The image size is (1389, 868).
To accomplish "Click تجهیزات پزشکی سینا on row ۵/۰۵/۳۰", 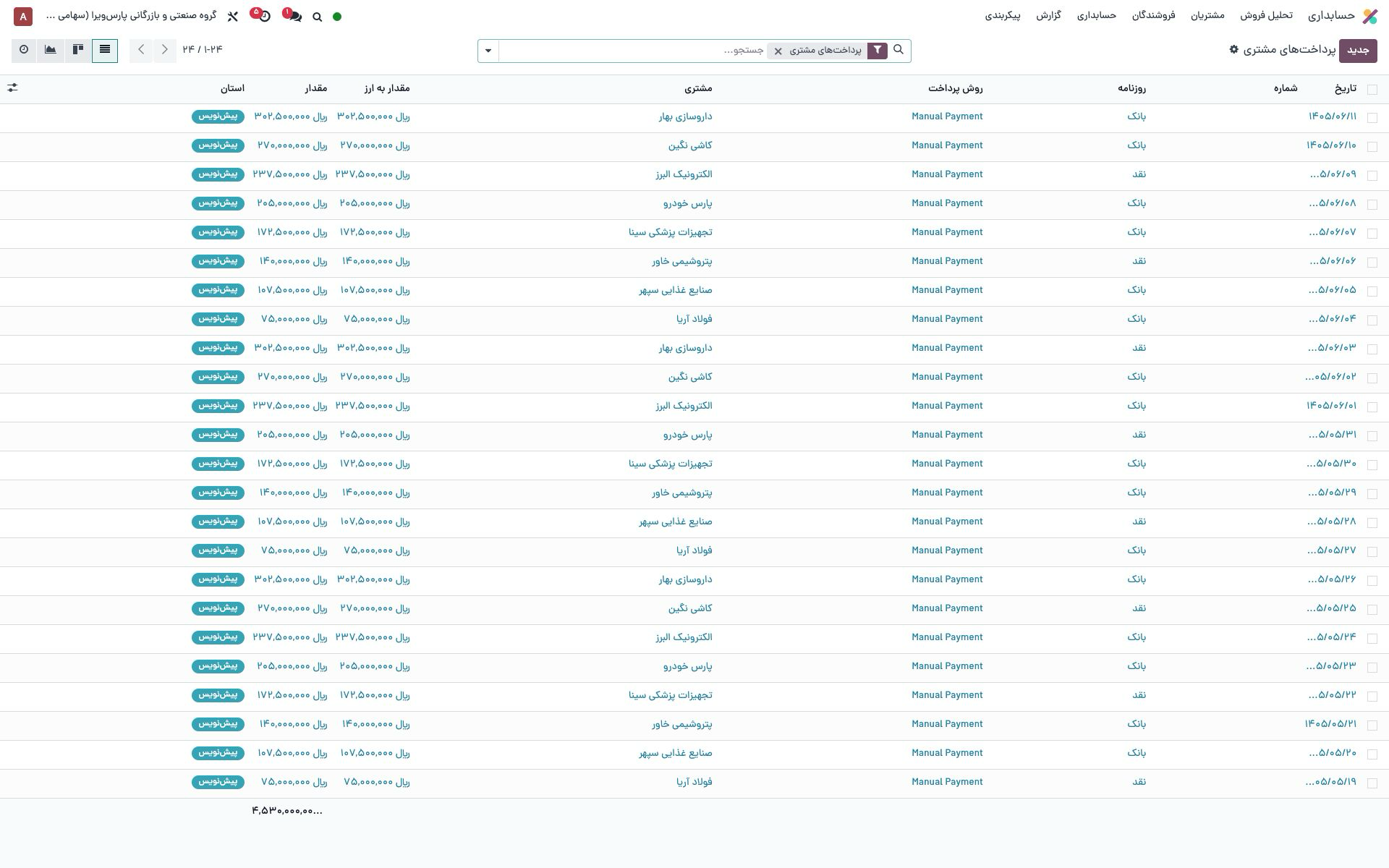I will point(671,464).
